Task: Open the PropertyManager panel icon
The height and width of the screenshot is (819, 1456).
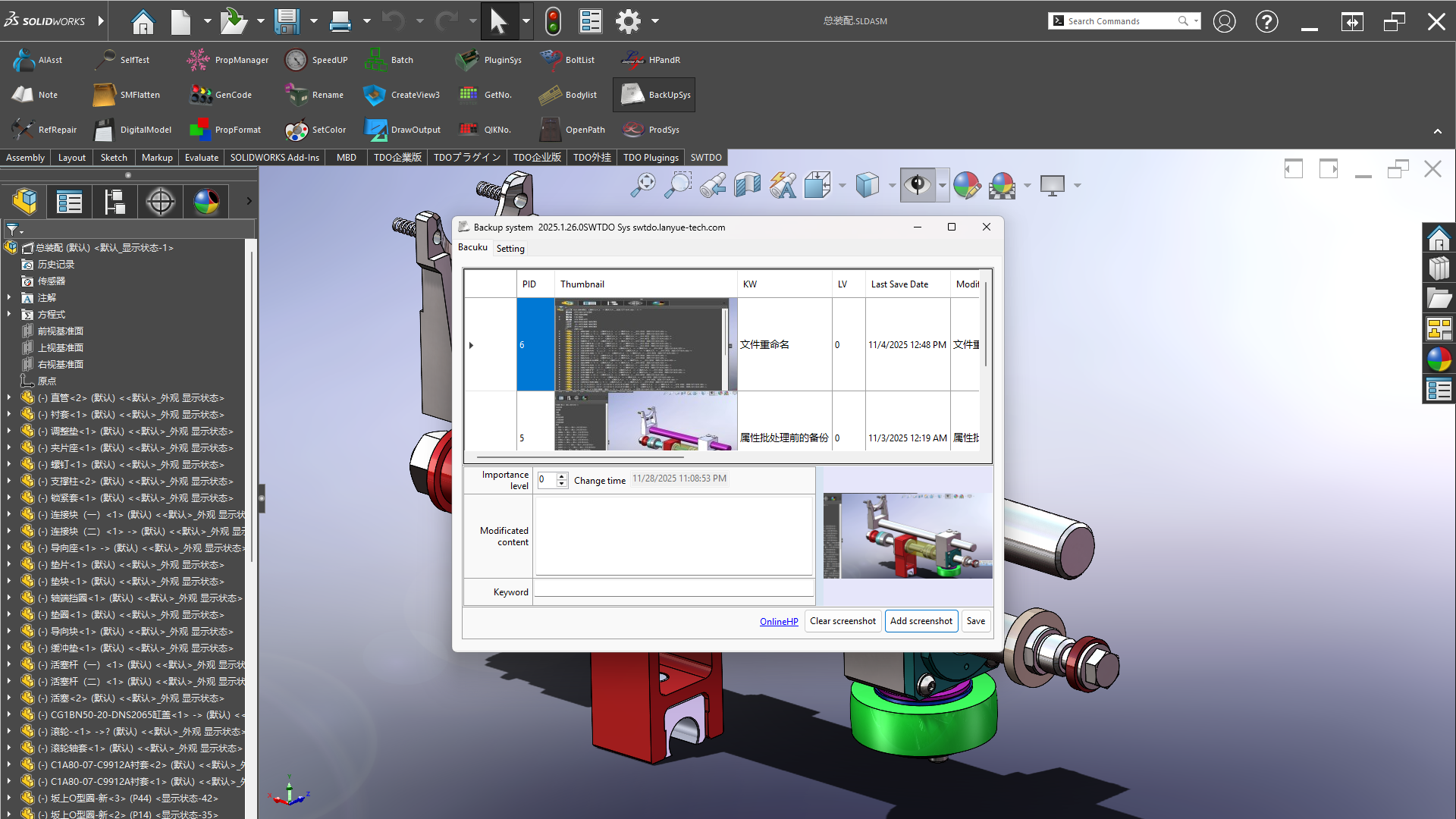Action: click(x=69, y=202)
